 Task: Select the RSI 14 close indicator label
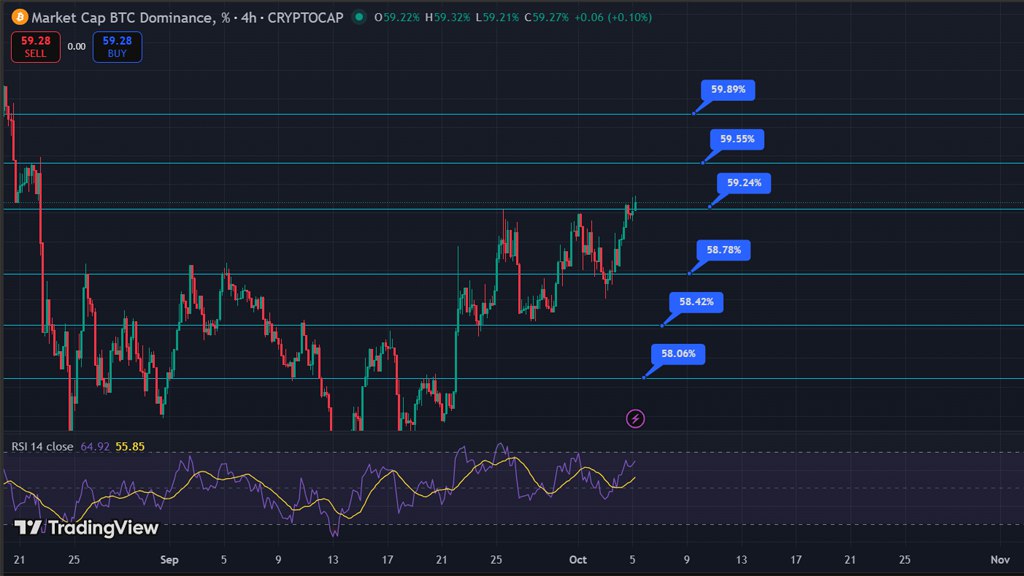point(42,446)
